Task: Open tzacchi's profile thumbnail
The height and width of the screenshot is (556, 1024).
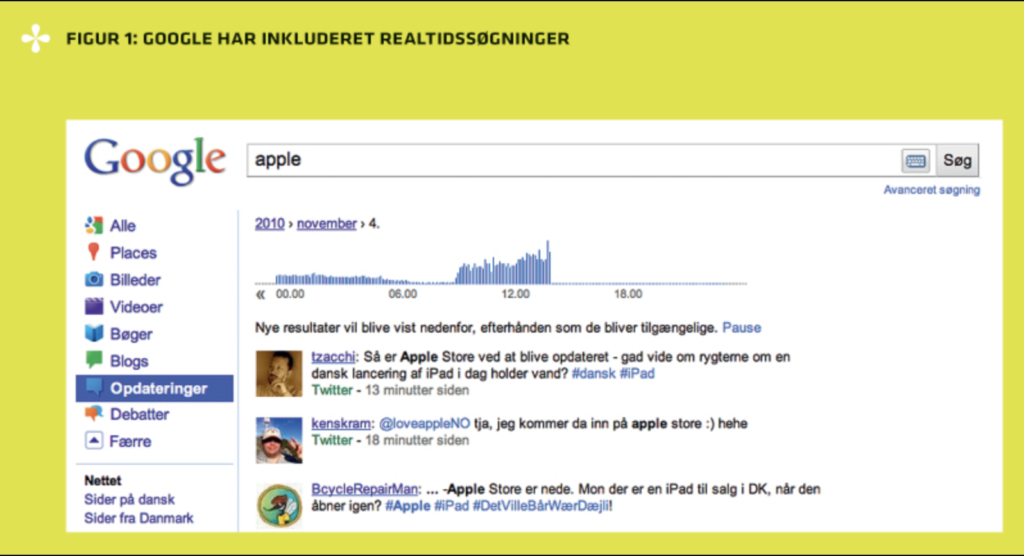Action: pos(280,374)
